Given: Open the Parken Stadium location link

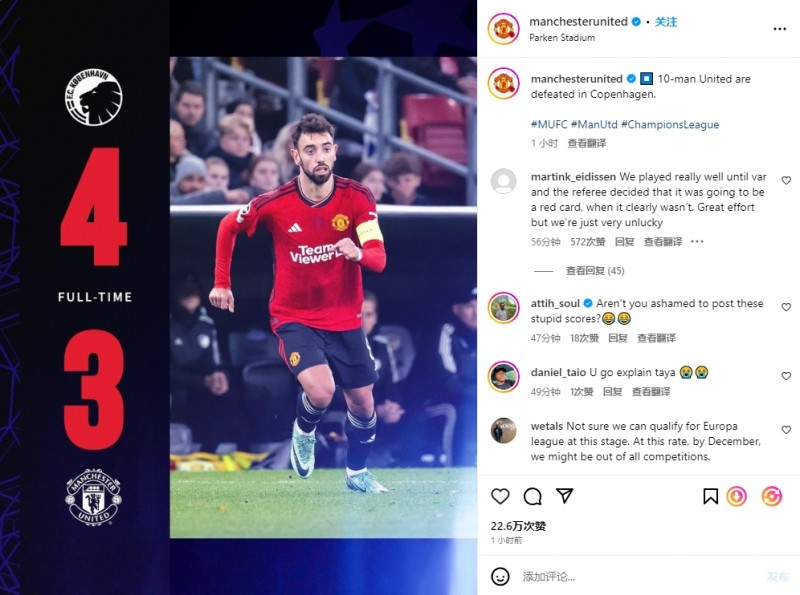Looking at the screenshot, I should coord(562,38).
